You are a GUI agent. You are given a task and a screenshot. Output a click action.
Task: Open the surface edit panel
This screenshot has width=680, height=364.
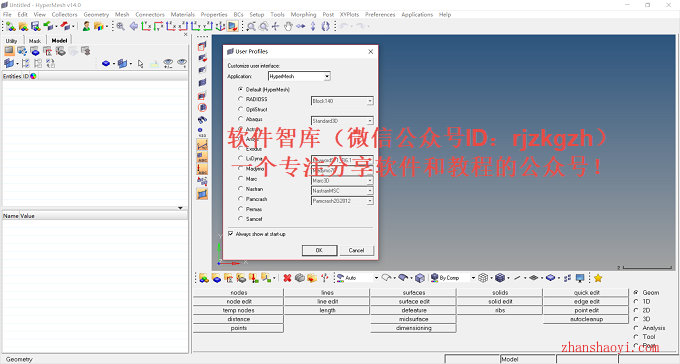coord(413,302)
